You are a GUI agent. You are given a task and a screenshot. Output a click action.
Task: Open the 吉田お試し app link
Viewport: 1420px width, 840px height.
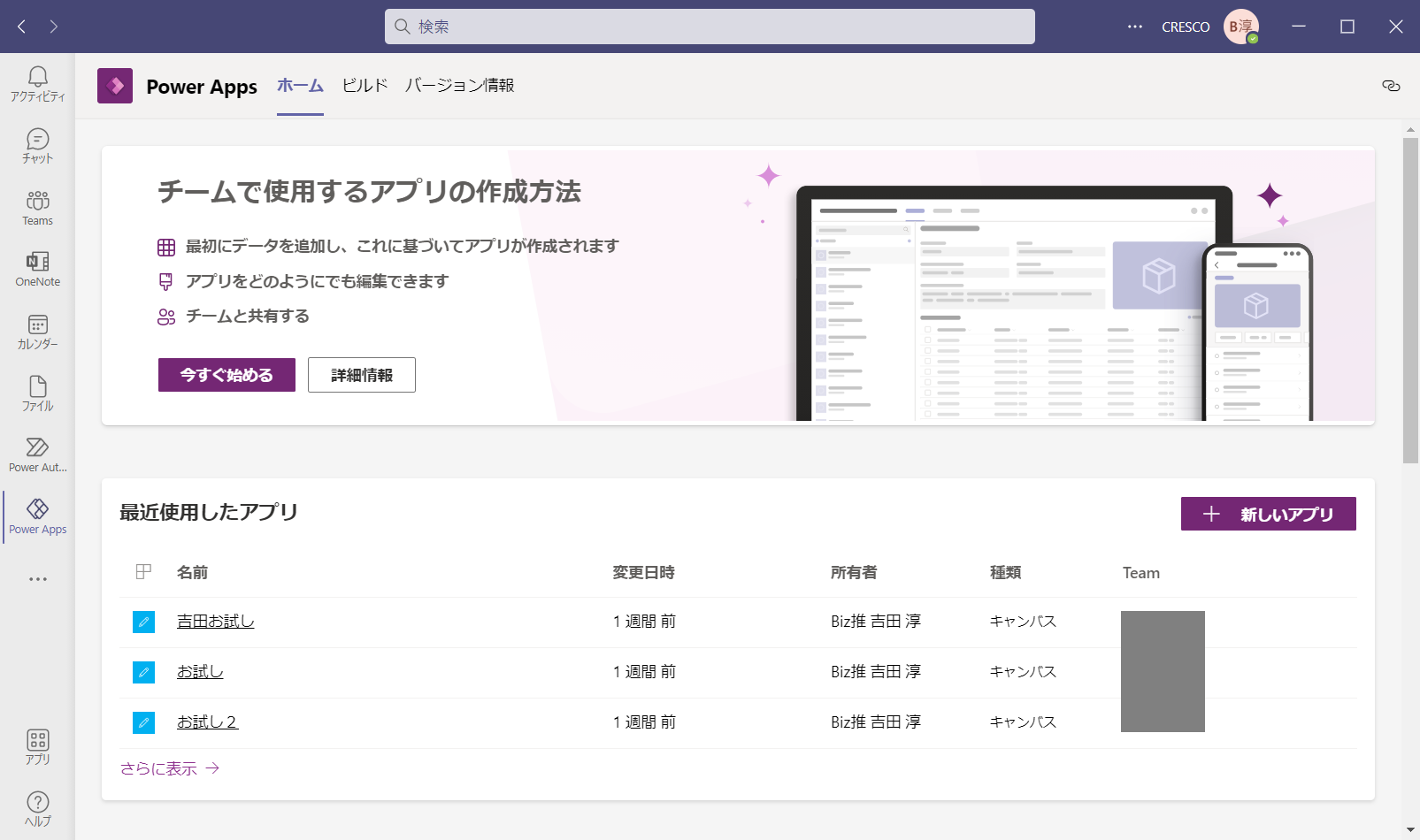[216, 622]
